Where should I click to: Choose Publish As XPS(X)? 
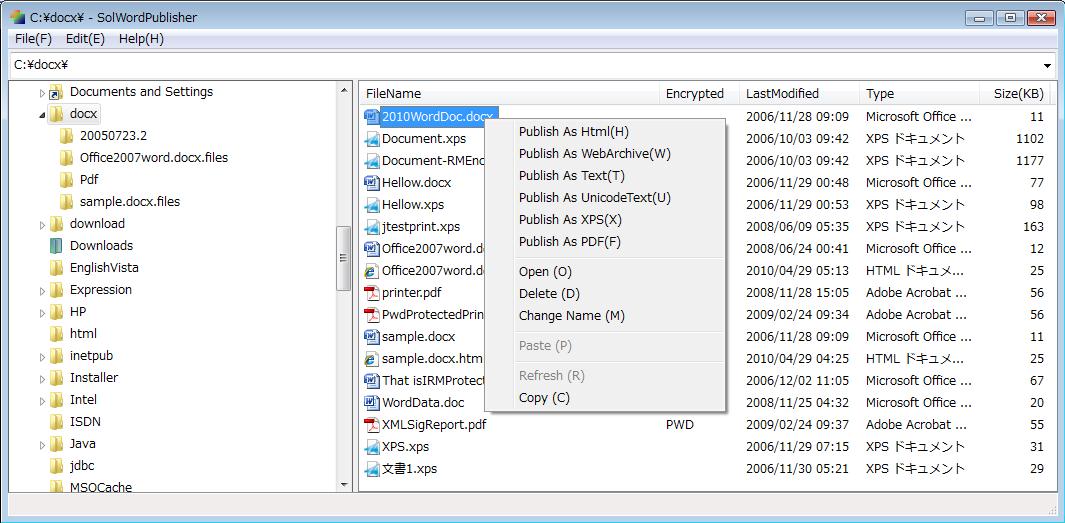click(x=605, y=219)
